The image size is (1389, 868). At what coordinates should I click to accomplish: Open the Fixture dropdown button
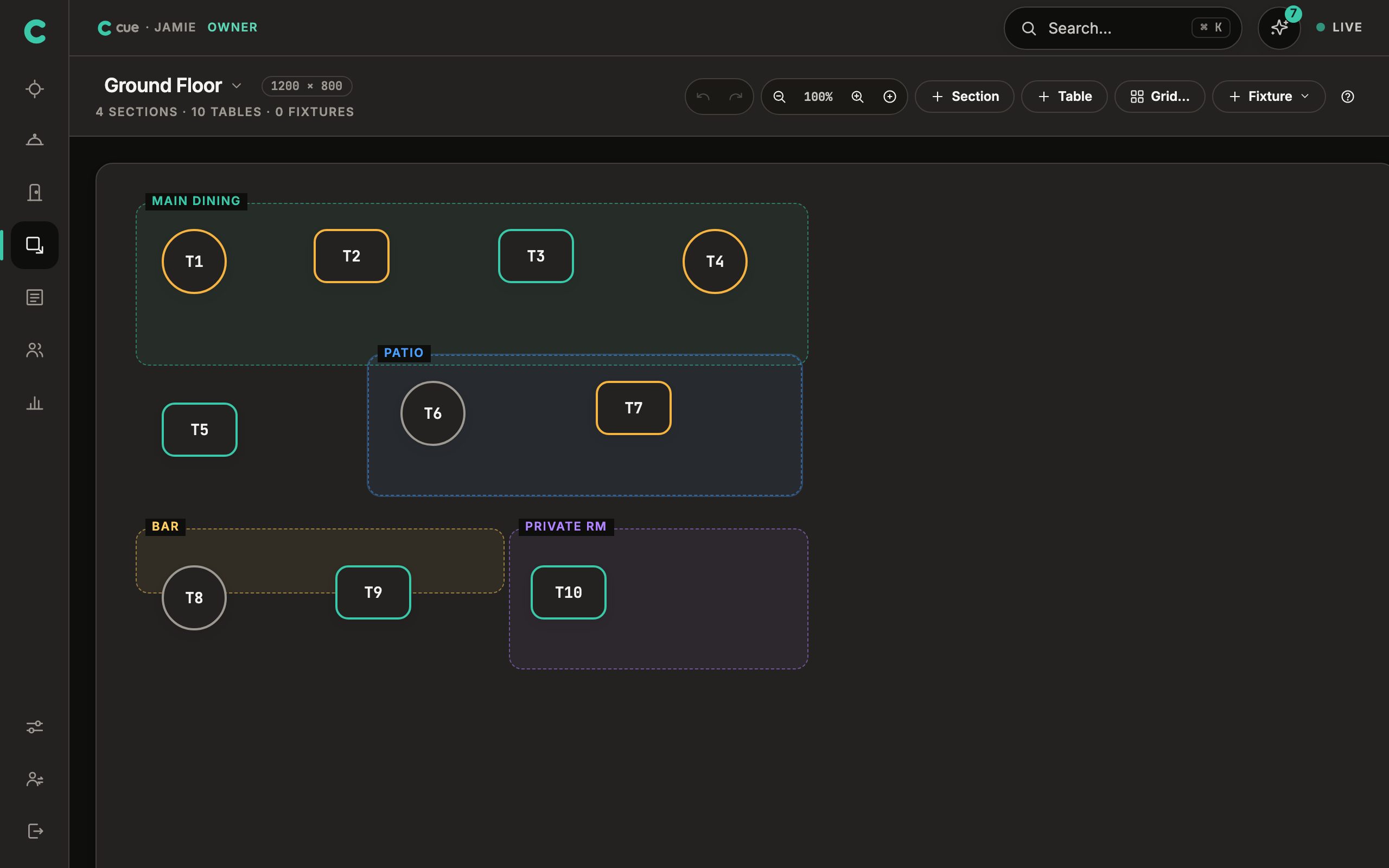pos(1269,97)
